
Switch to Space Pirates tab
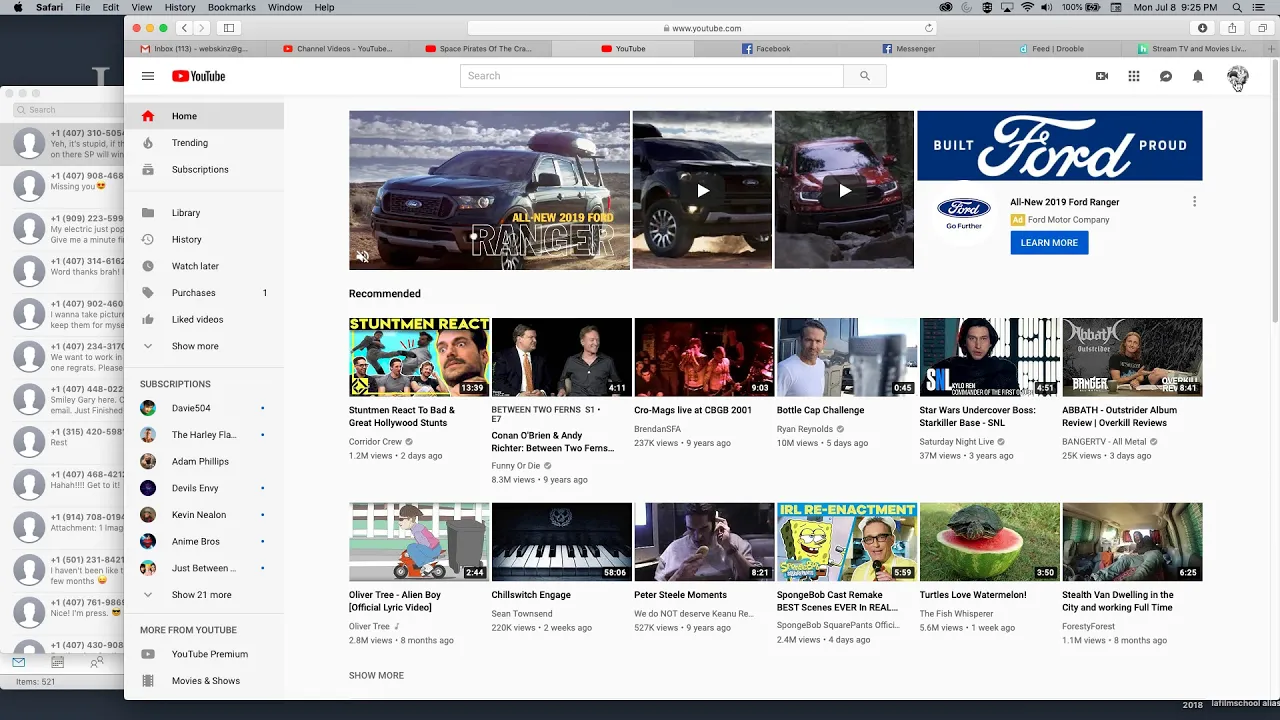click(480, 48)
